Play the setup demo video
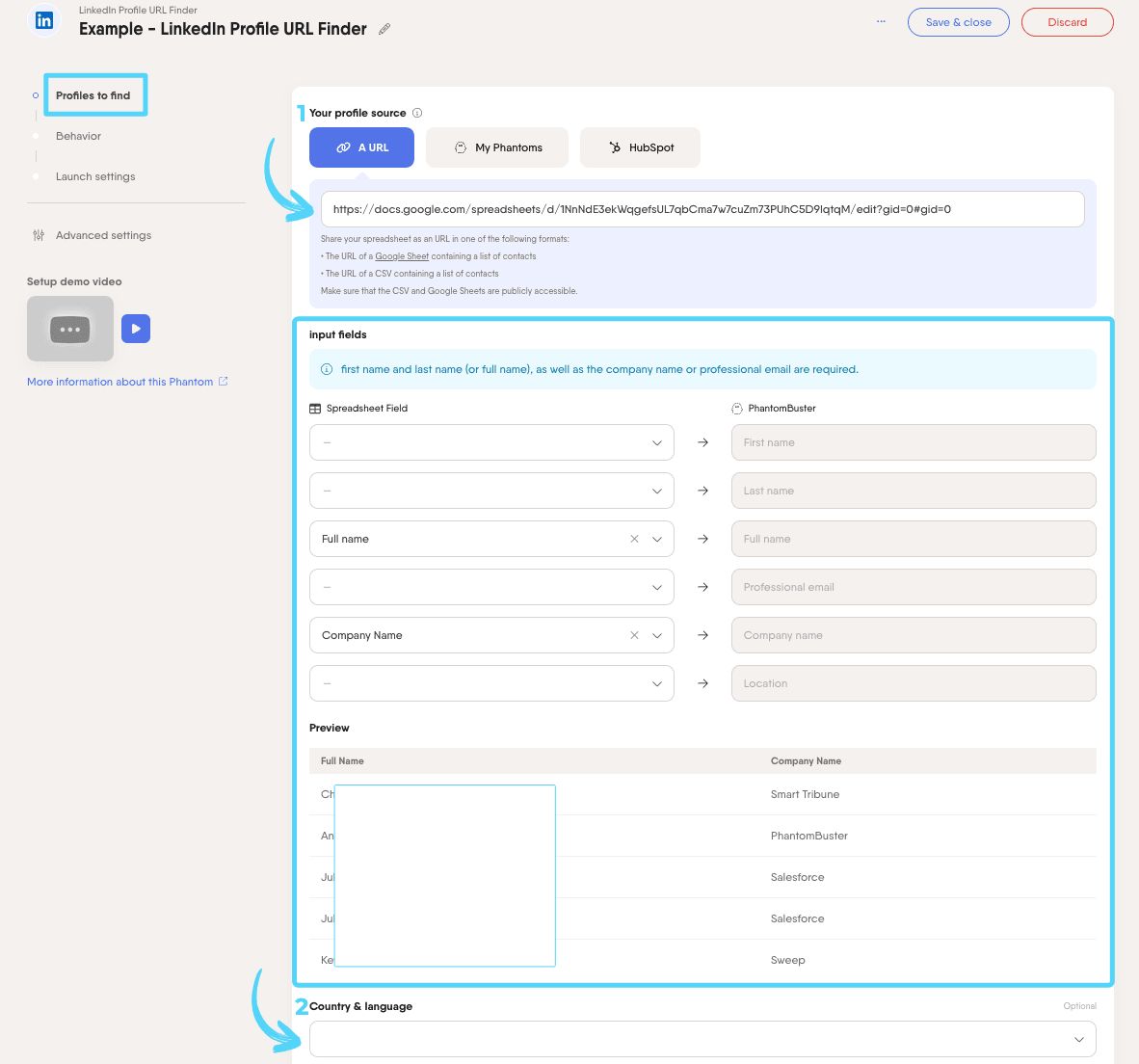Image resolution: width=1139 pixels, height=1064 pixels. click(x=136, y=329)
